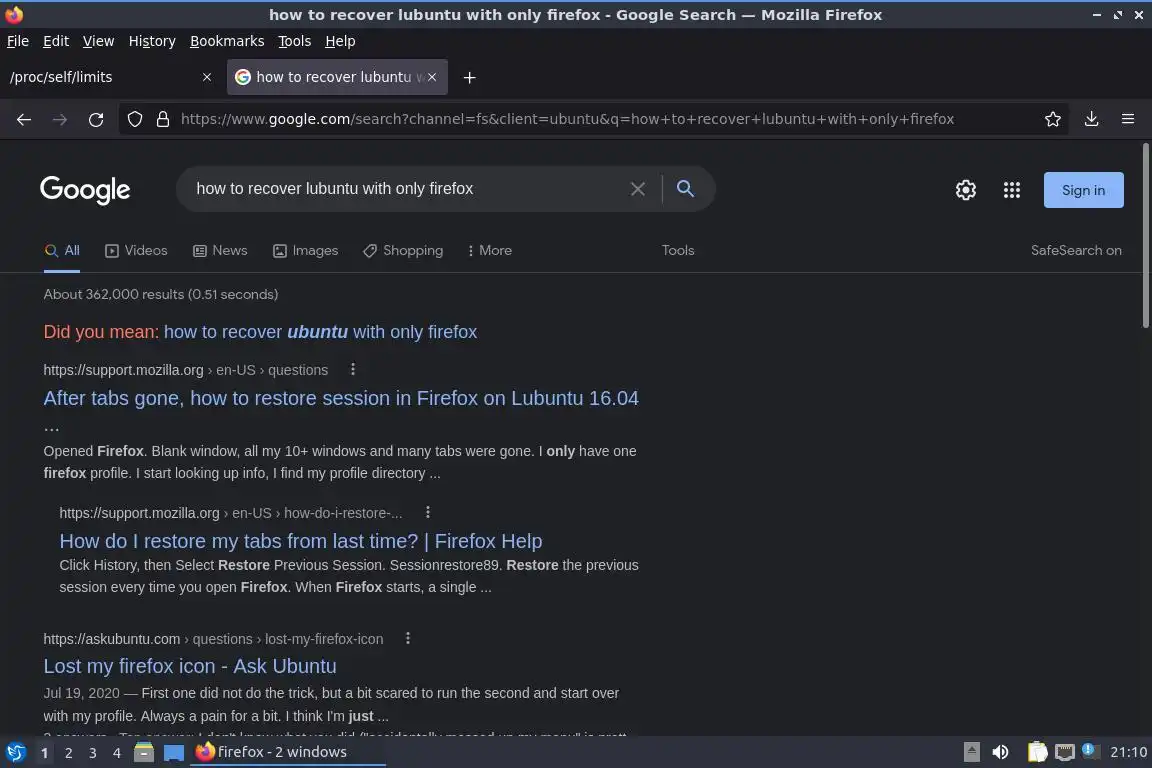Image resolution: width=1152 pixels, height=768 pixels.
Task: Reload the current page
Action: (96, 119)
